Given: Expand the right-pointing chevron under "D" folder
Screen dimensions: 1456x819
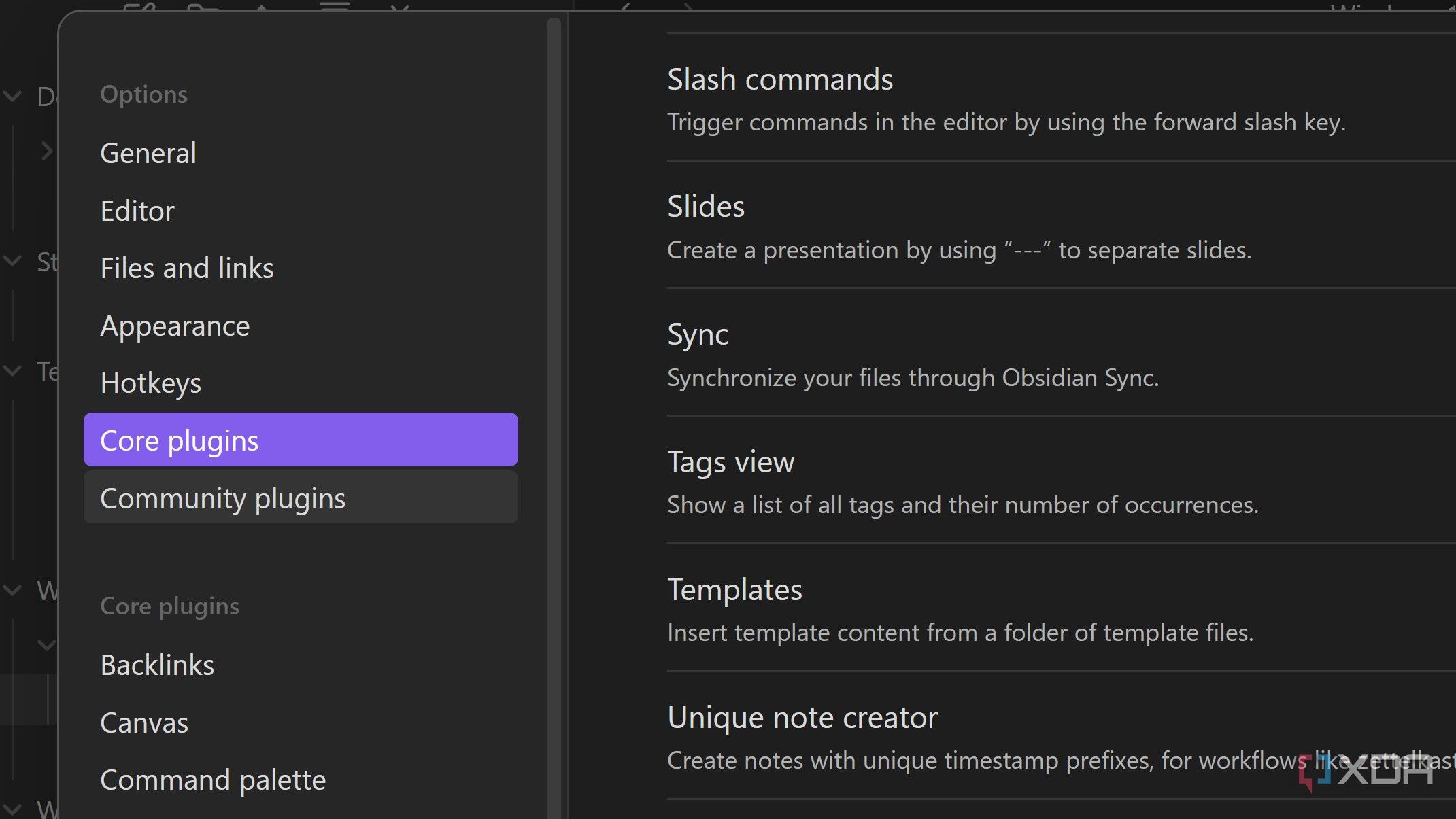Looking at the screenshot, I should coord(46,151).
